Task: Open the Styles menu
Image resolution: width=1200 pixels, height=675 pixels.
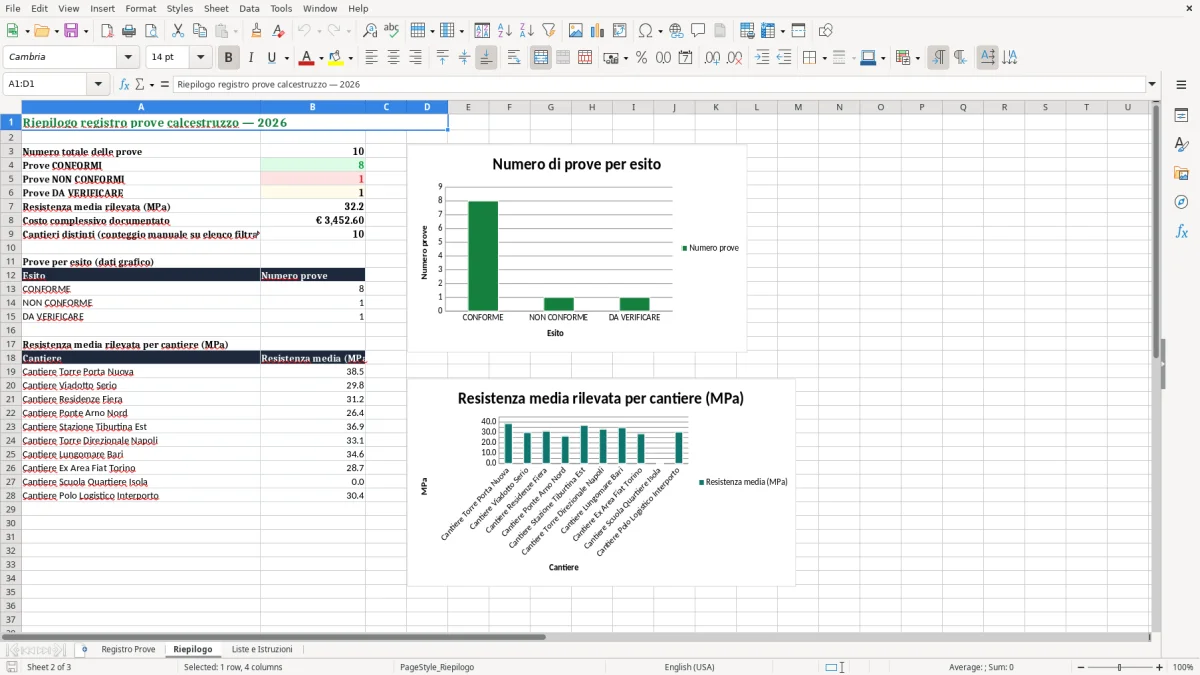Action: pyautogui.click(x=180, y=8)
